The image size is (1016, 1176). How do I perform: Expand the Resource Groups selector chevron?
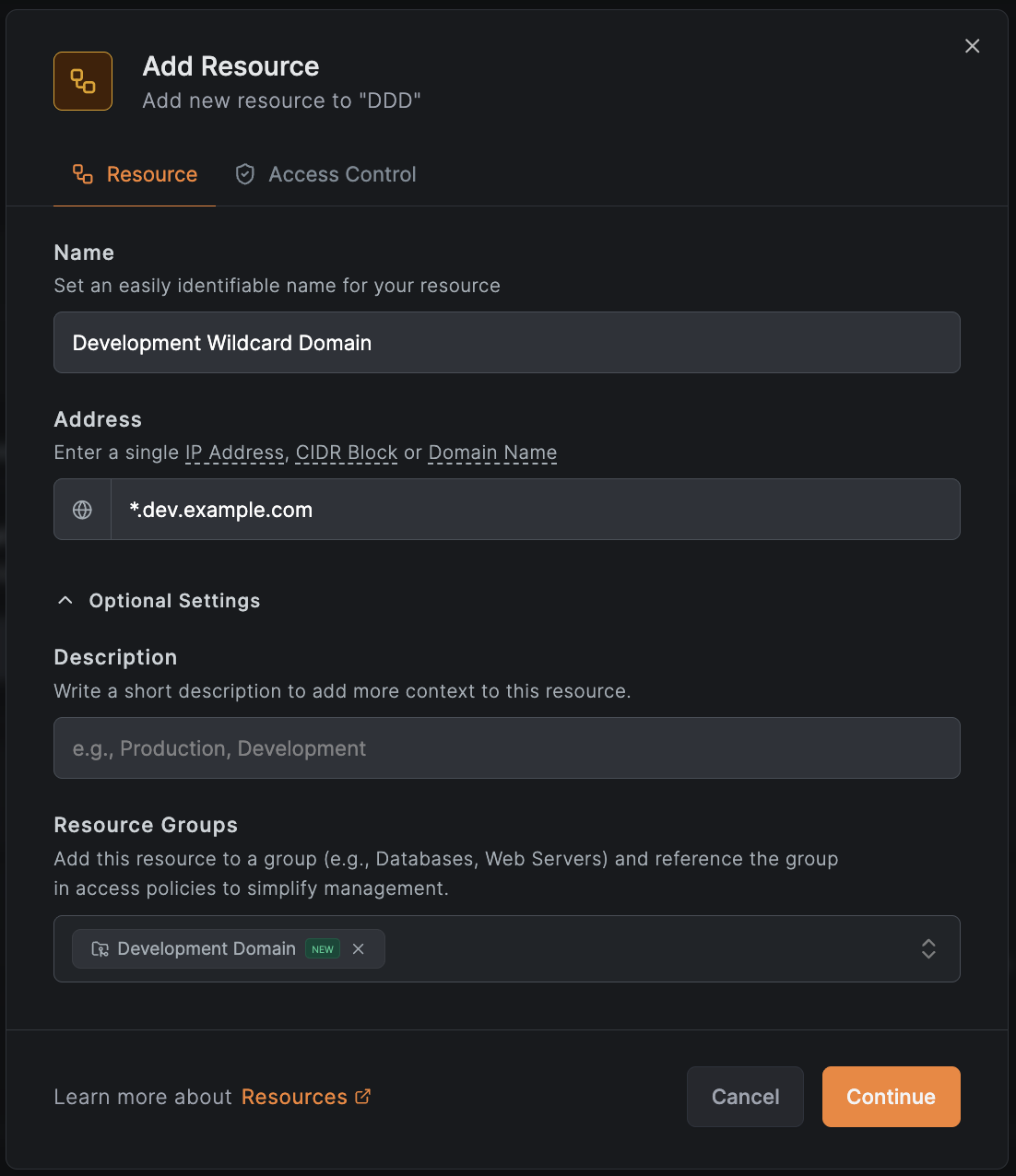(x=928, y=948)
